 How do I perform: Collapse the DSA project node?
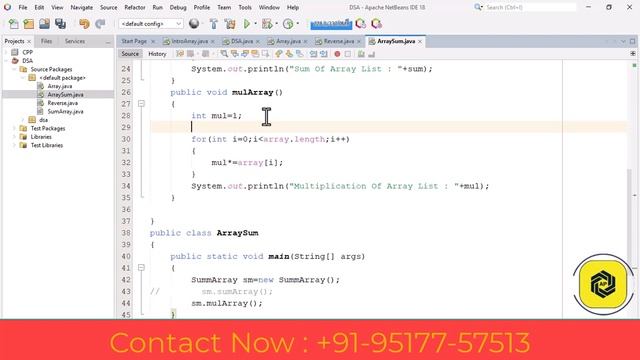click(x=6, y=61)
